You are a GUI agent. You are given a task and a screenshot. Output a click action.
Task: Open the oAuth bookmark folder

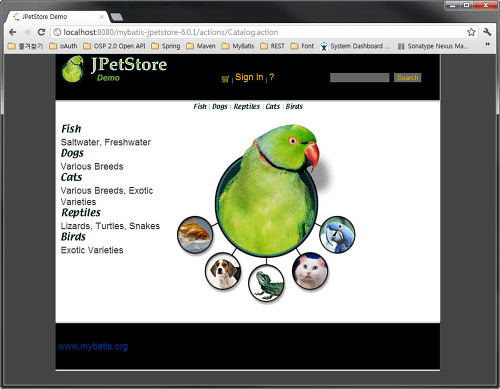pyautogui.click(x=63, y=46)
